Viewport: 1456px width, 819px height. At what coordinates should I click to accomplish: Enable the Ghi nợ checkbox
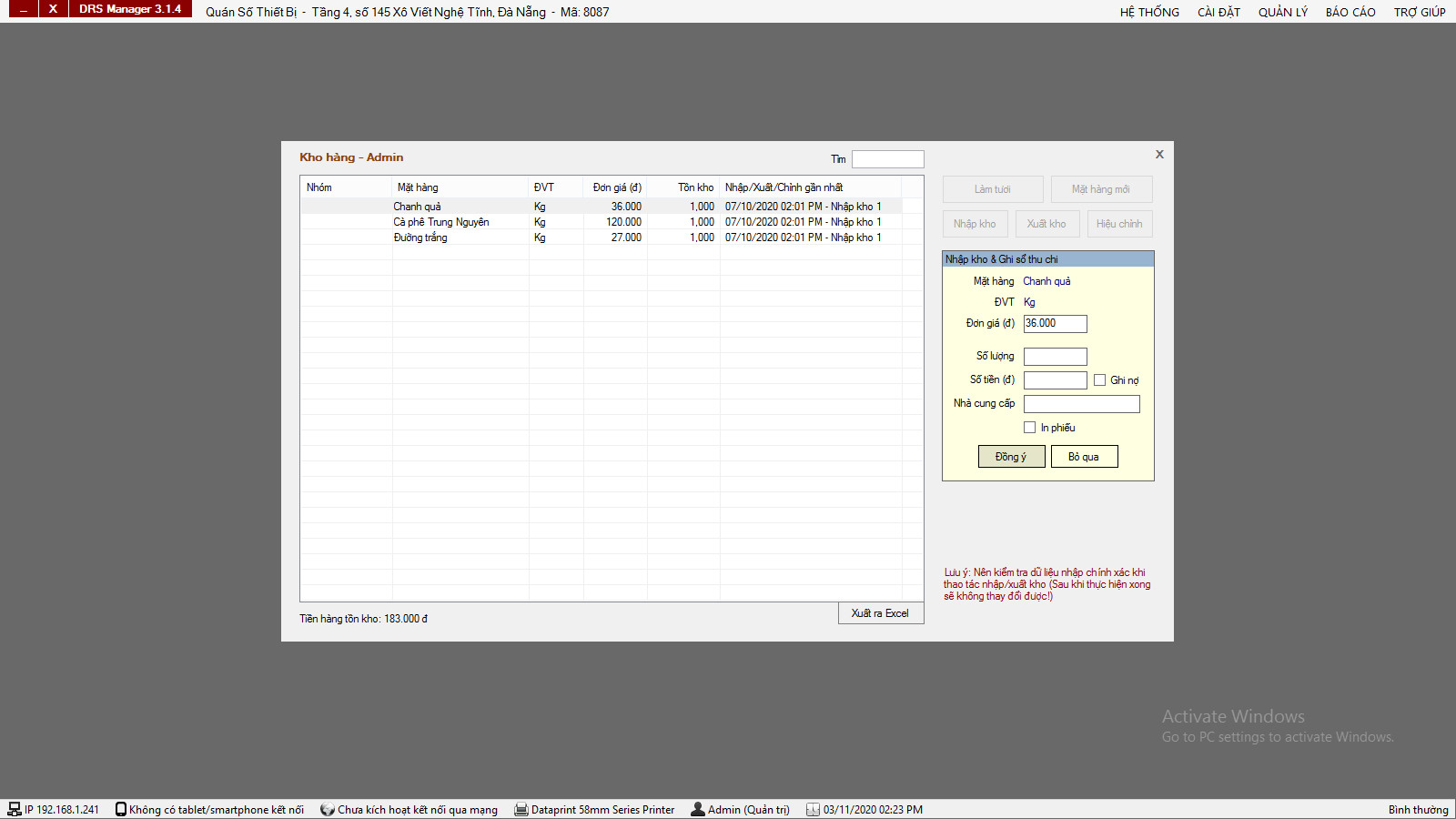point(1099,380)
